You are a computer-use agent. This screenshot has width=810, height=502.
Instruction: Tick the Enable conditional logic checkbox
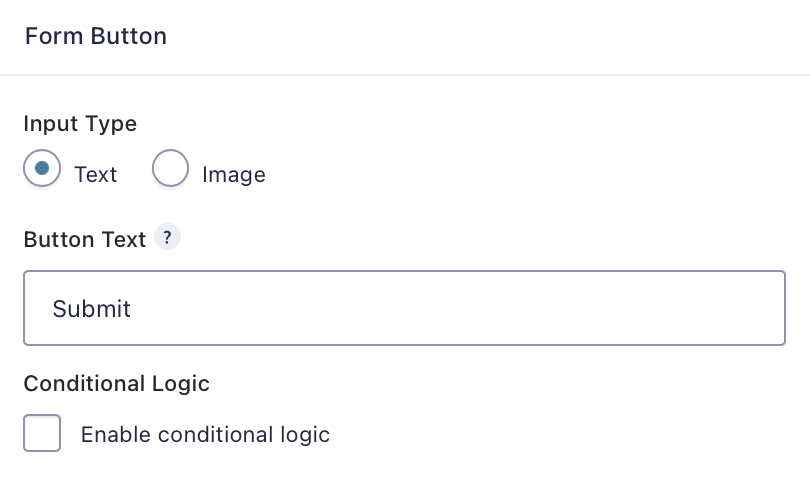(42, 433)
